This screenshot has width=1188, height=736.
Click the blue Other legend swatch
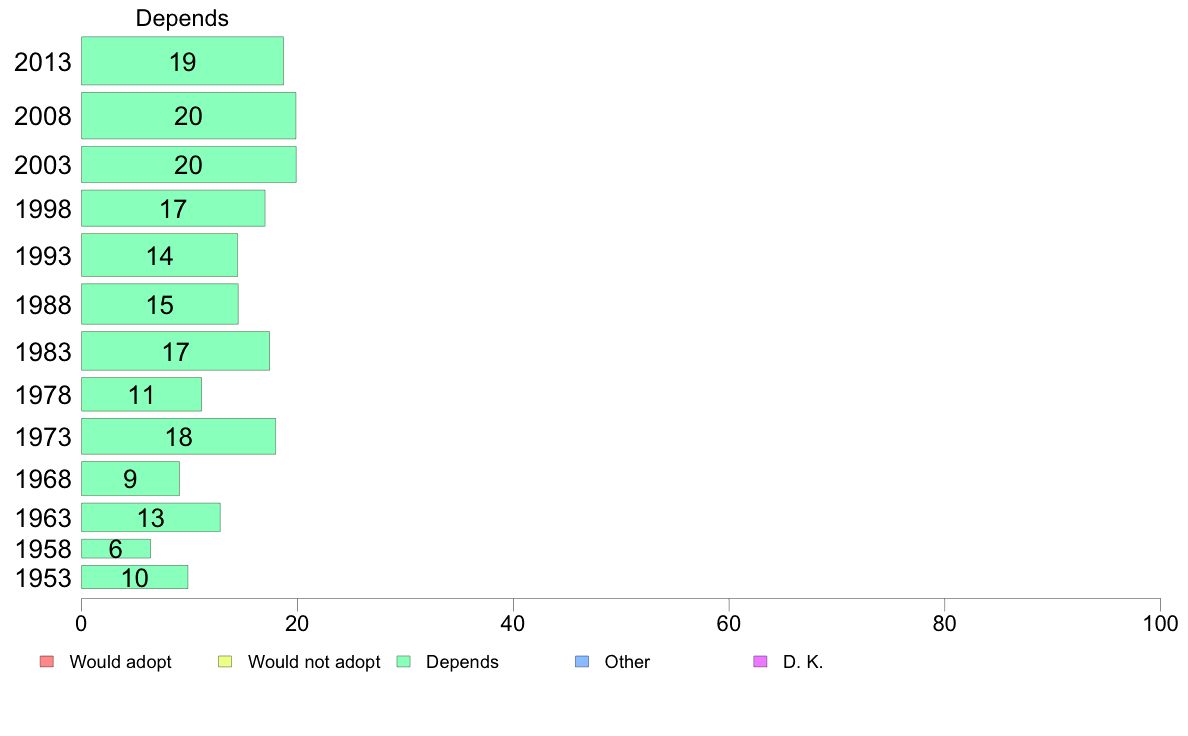tap(582, 662)
